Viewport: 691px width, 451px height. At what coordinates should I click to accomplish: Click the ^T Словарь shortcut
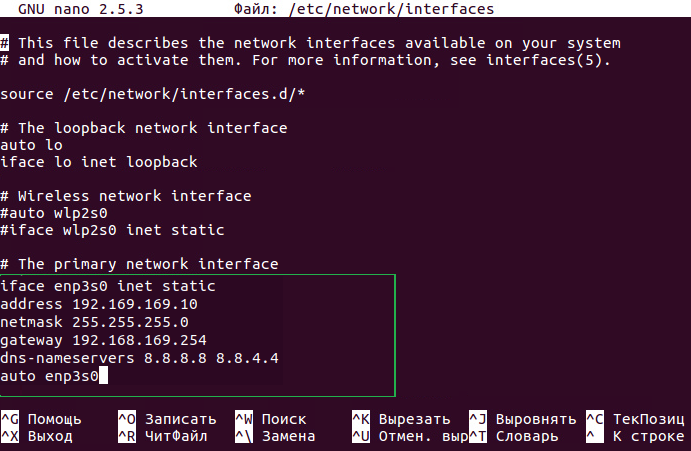tap(513, 436)
